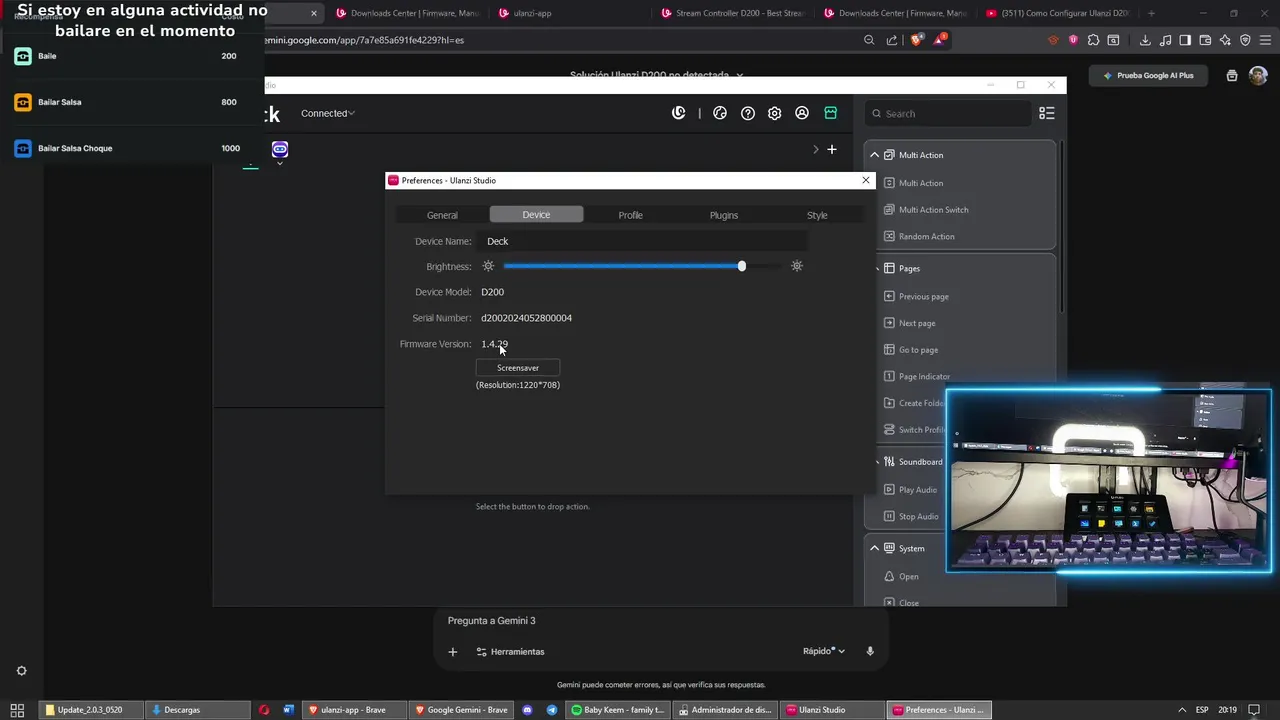Viewport: 1280px width, 720px height.
Task: Select the Multi Action Switch action
Action: [x=925, y=210]
